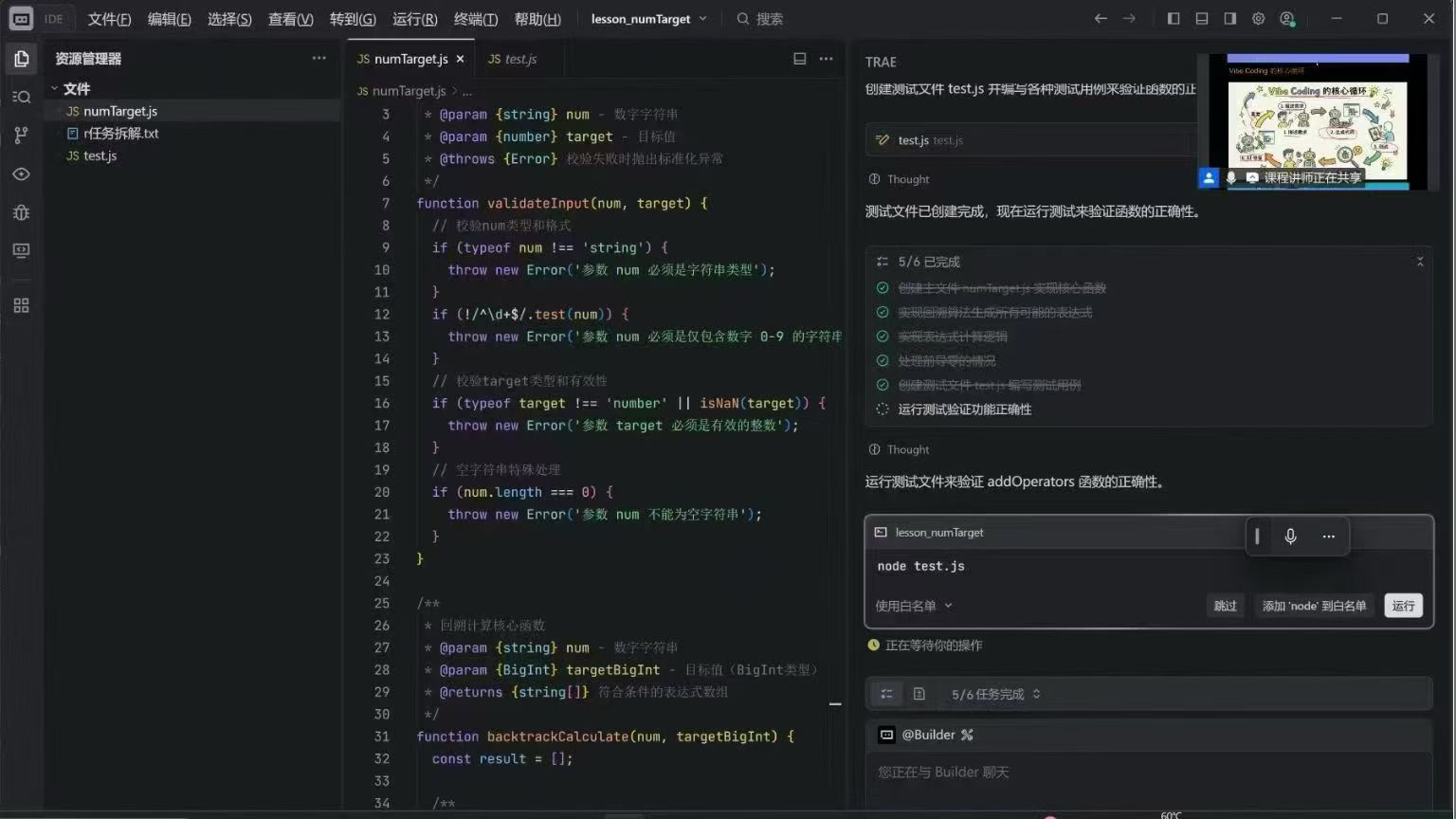This screenshot has height=819, width=1456.
Task: Open the 终端(T) menu
Action: (475, 19)
